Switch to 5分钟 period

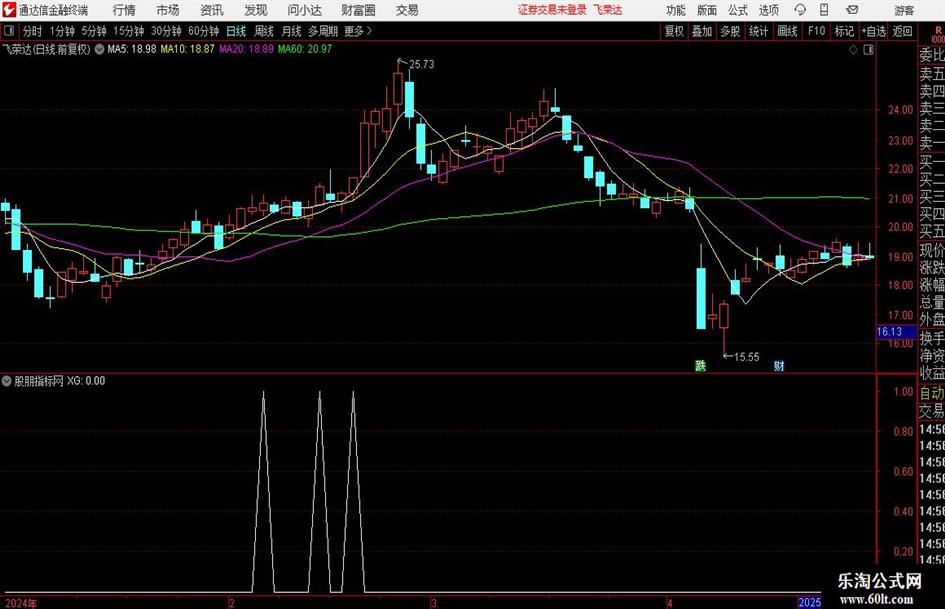(94, 31)
